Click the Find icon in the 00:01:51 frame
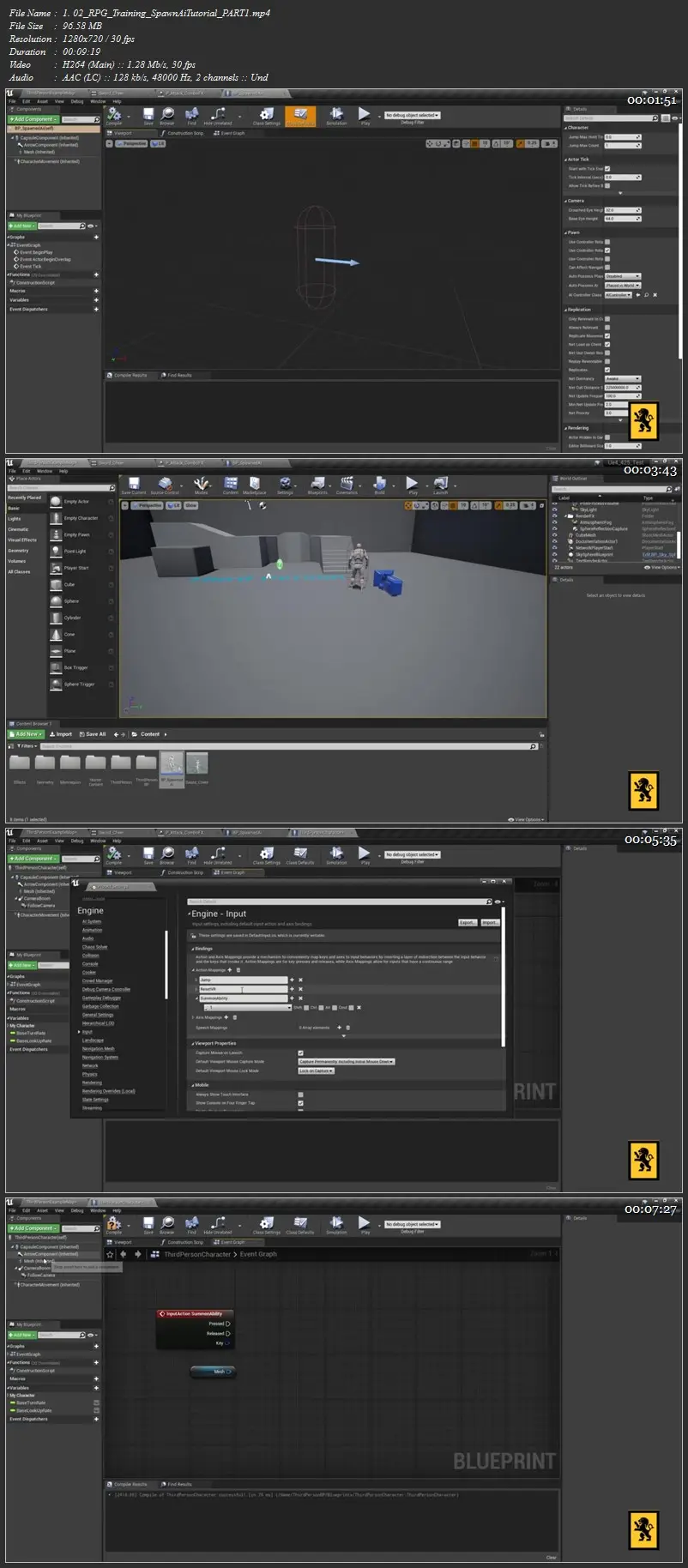 pos(192,116)
